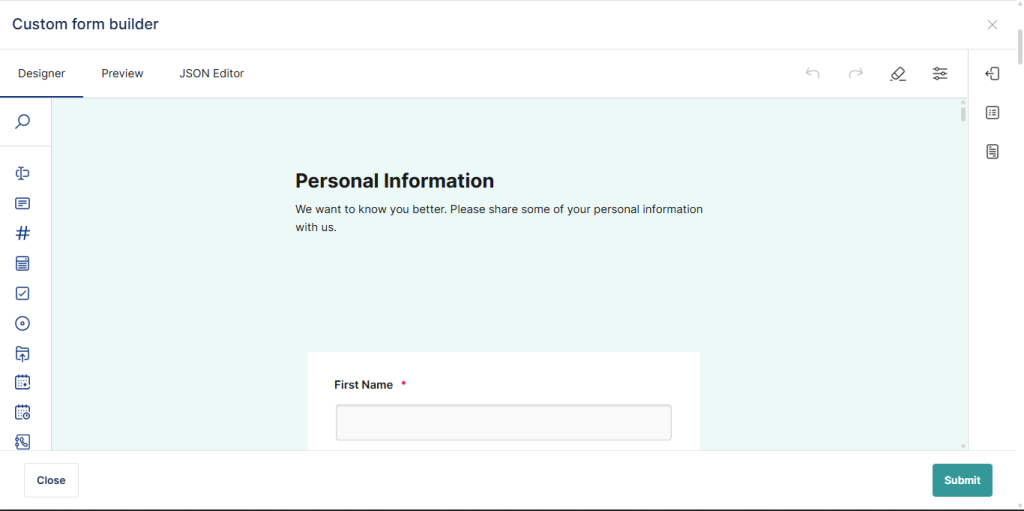Add a checkbox question from the toolbox

pos(22,293)
